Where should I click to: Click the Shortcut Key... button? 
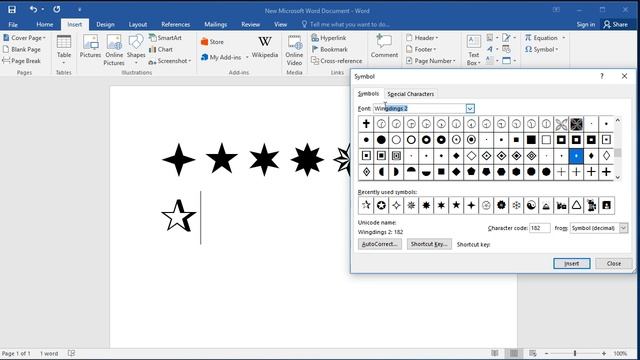point(429,244)
